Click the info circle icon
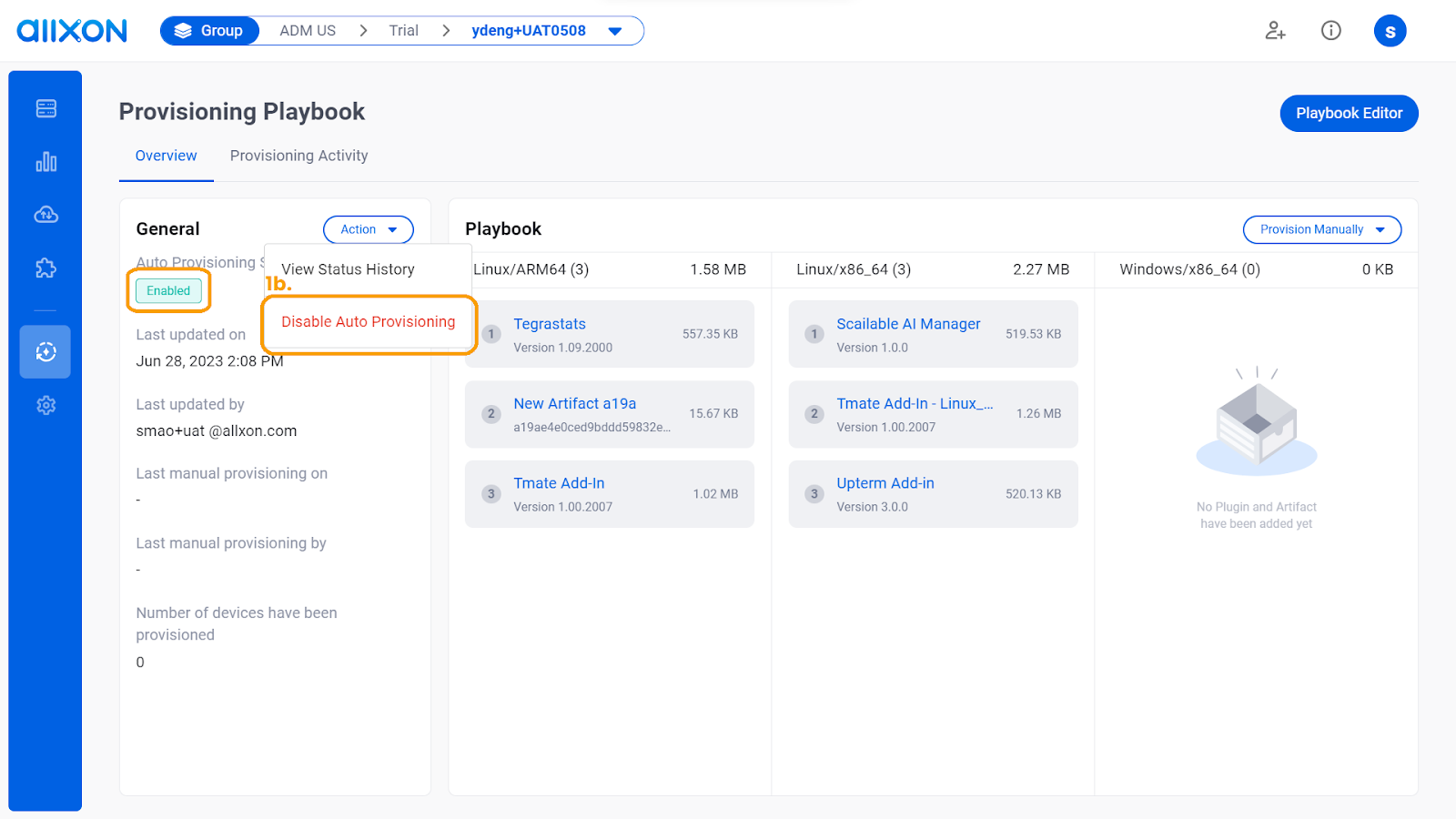The image size is (1456, 819). click(x=1330, y=31)
